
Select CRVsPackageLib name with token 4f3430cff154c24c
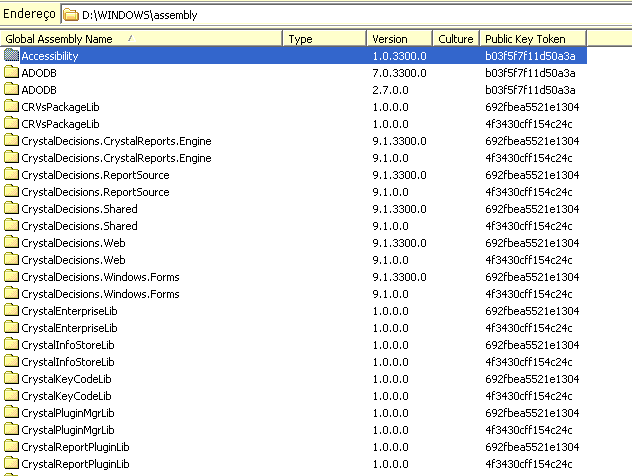tap(60, 124)
